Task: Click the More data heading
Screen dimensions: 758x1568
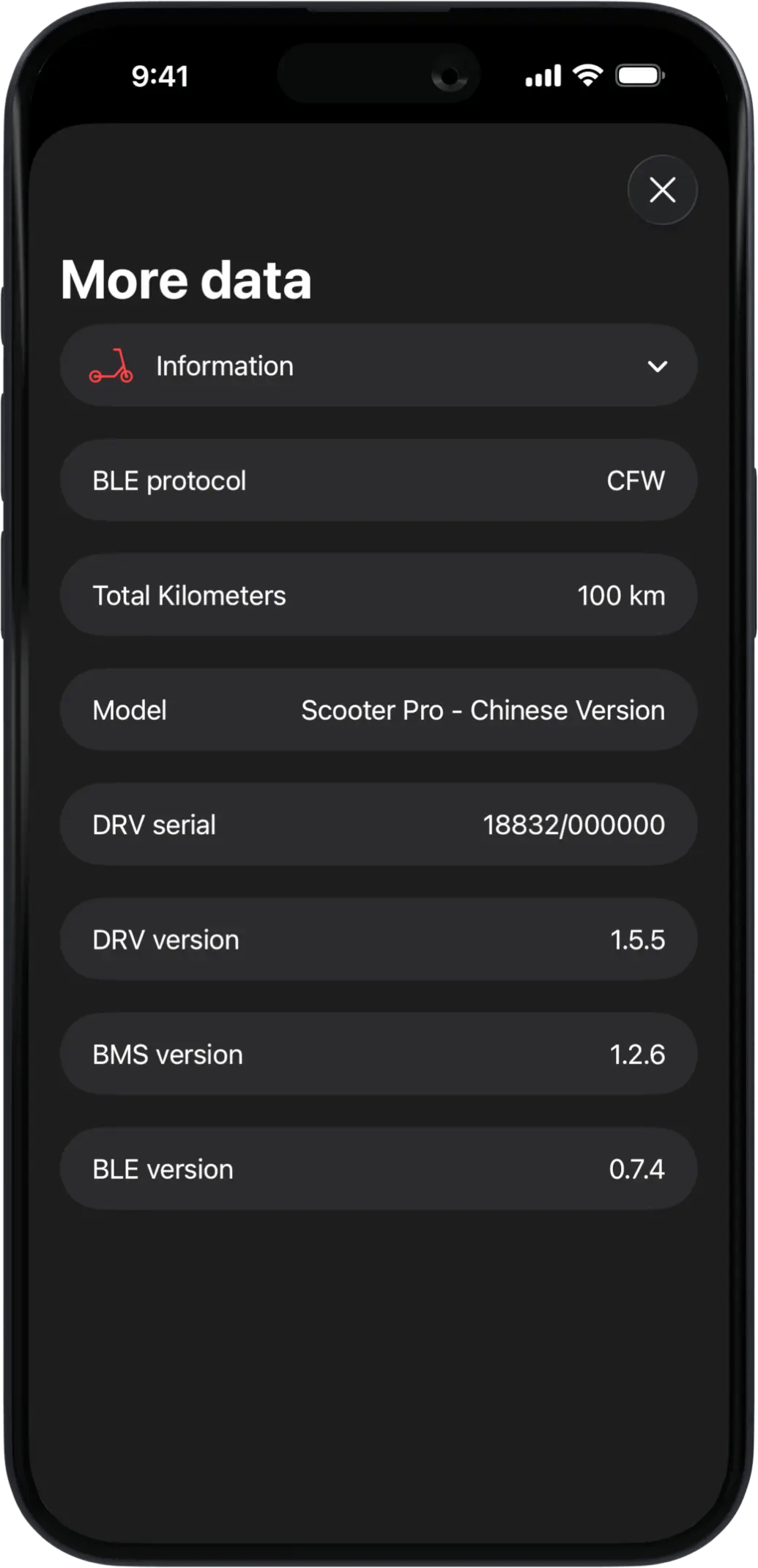Action: [x=186, y=280]
